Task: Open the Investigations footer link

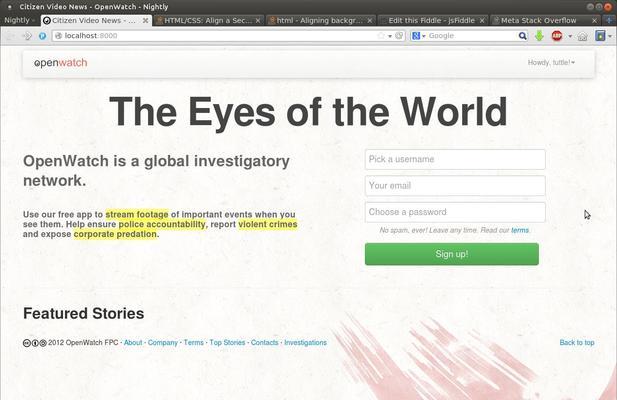Action: pos(305,343)
